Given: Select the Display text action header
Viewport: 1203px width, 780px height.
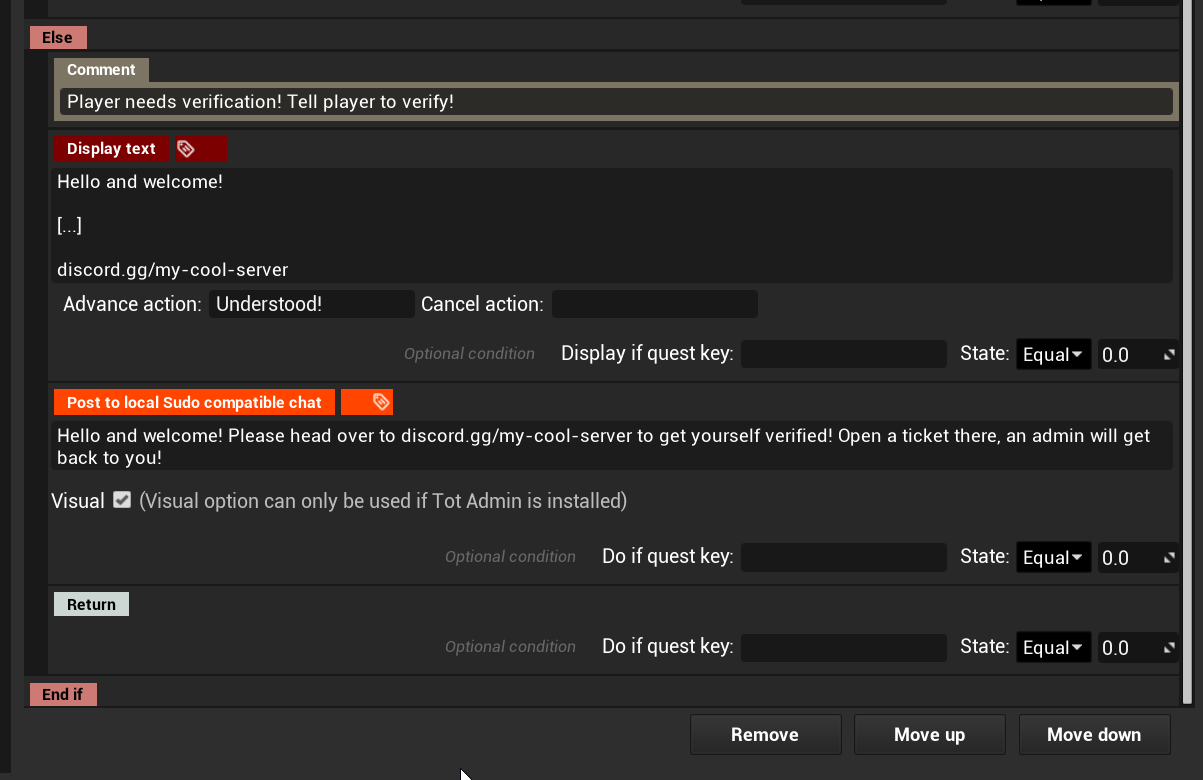Looking at the screenshot, I should click(x=111, y=149).
